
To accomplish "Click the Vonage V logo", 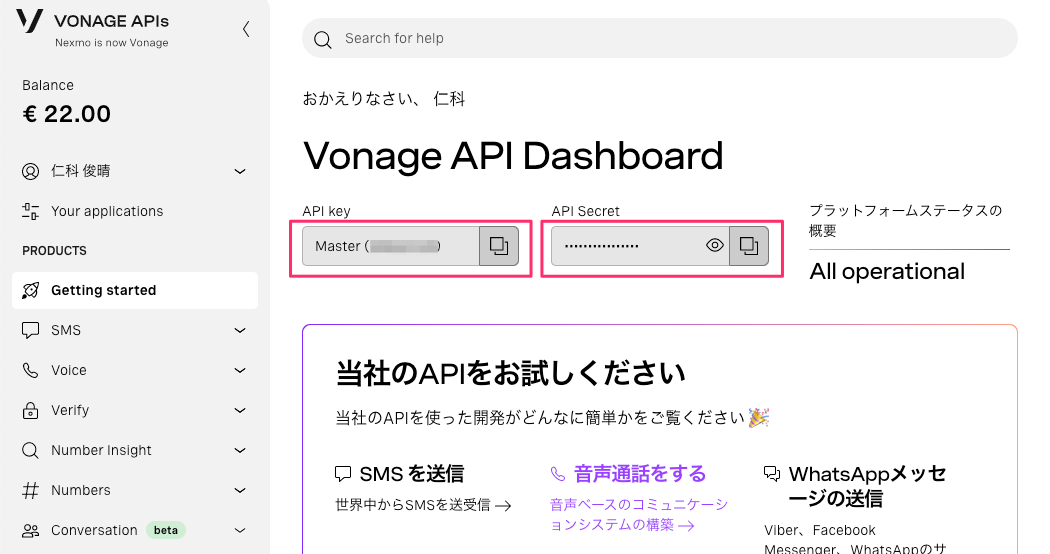I will [29, 20].
